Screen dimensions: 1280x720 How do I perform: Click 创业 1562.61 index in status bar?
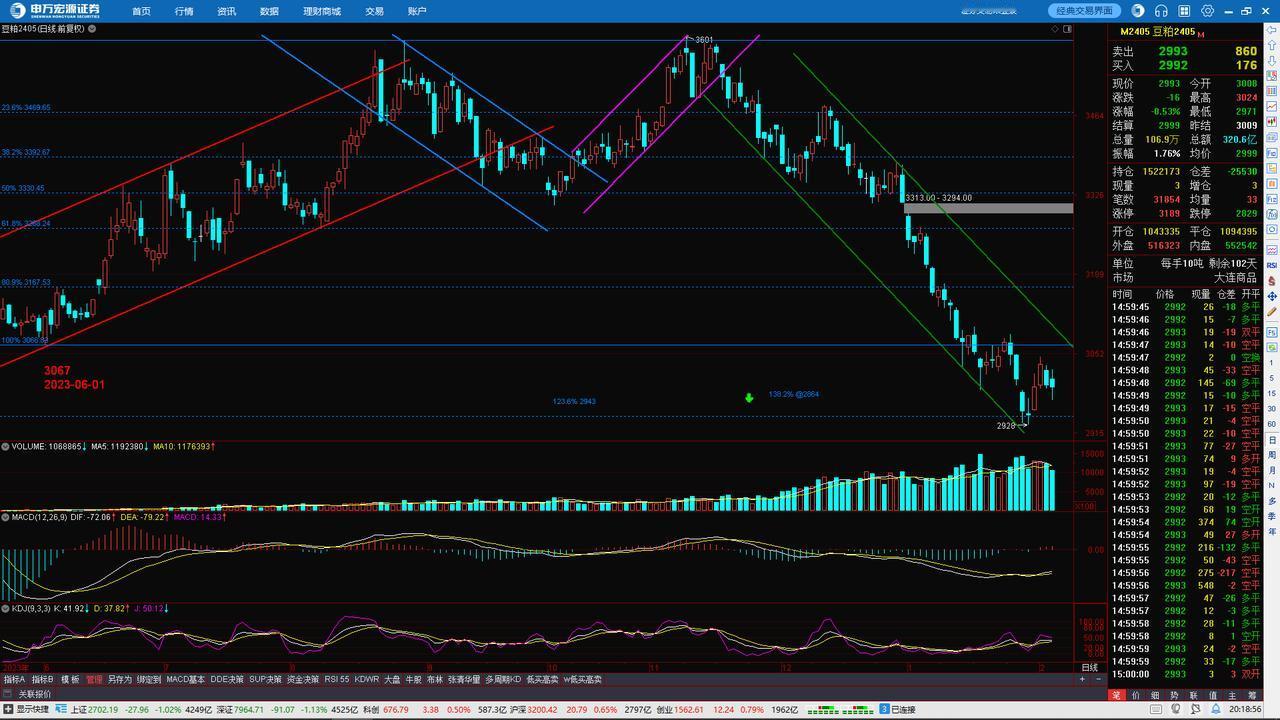point(680,710)
